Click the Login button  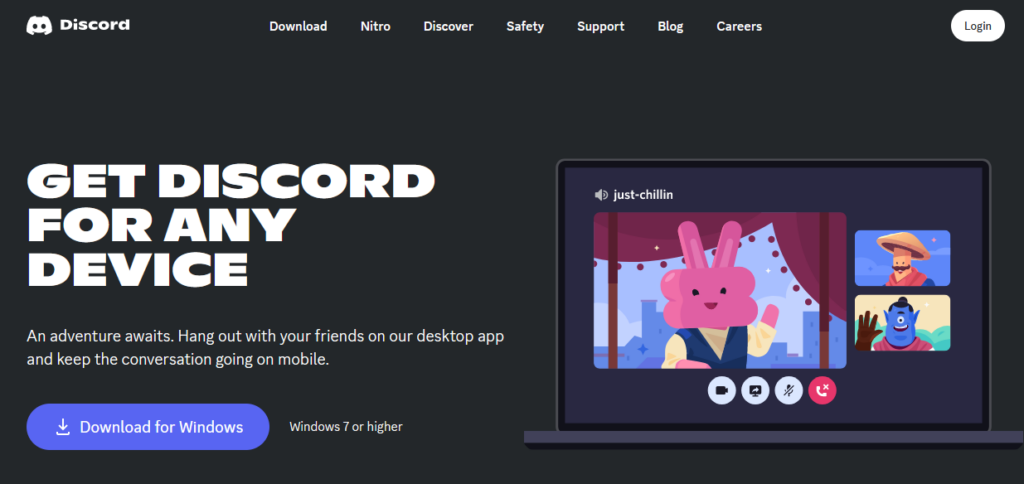point(977,26)
